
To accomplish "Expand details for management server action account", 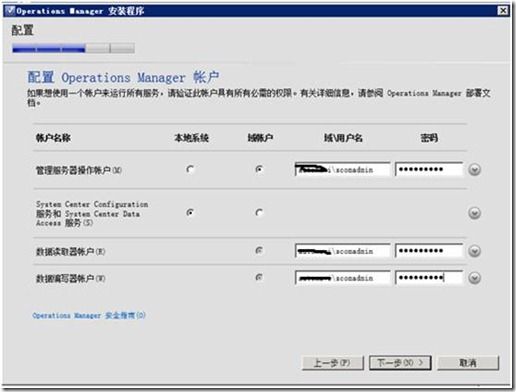I will click(474, 170).
